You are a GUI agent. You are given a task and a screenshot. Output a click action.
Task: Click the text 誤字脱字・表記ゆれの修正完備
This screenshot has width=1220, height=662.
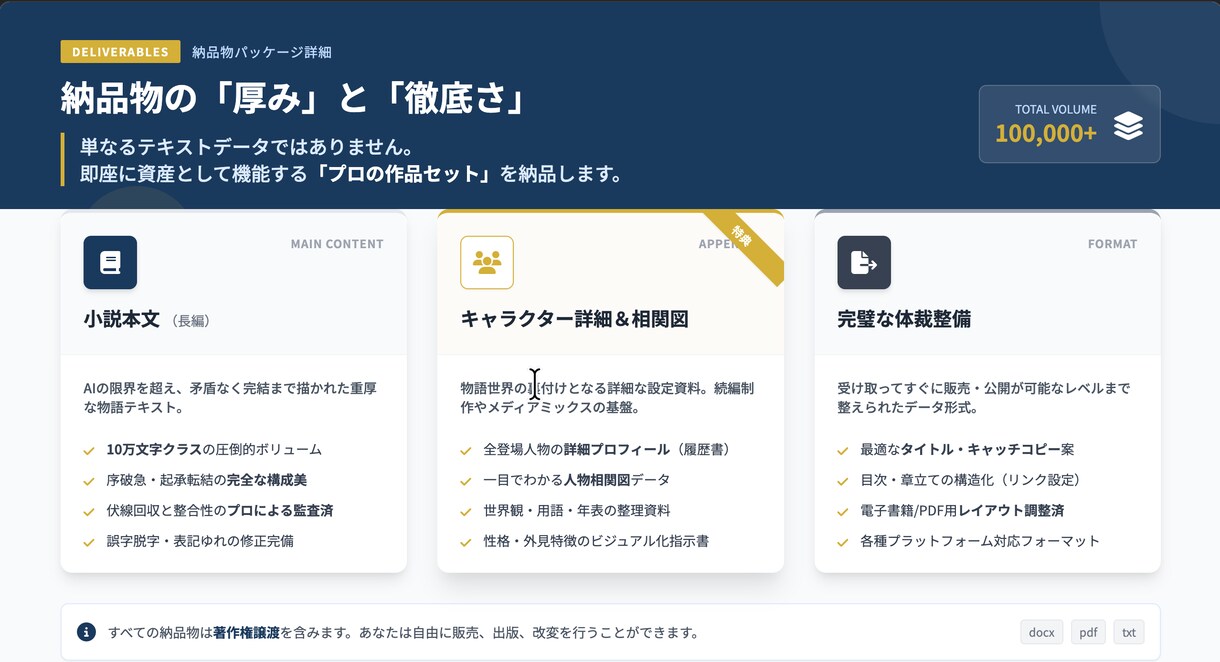[x=200, y=541]
